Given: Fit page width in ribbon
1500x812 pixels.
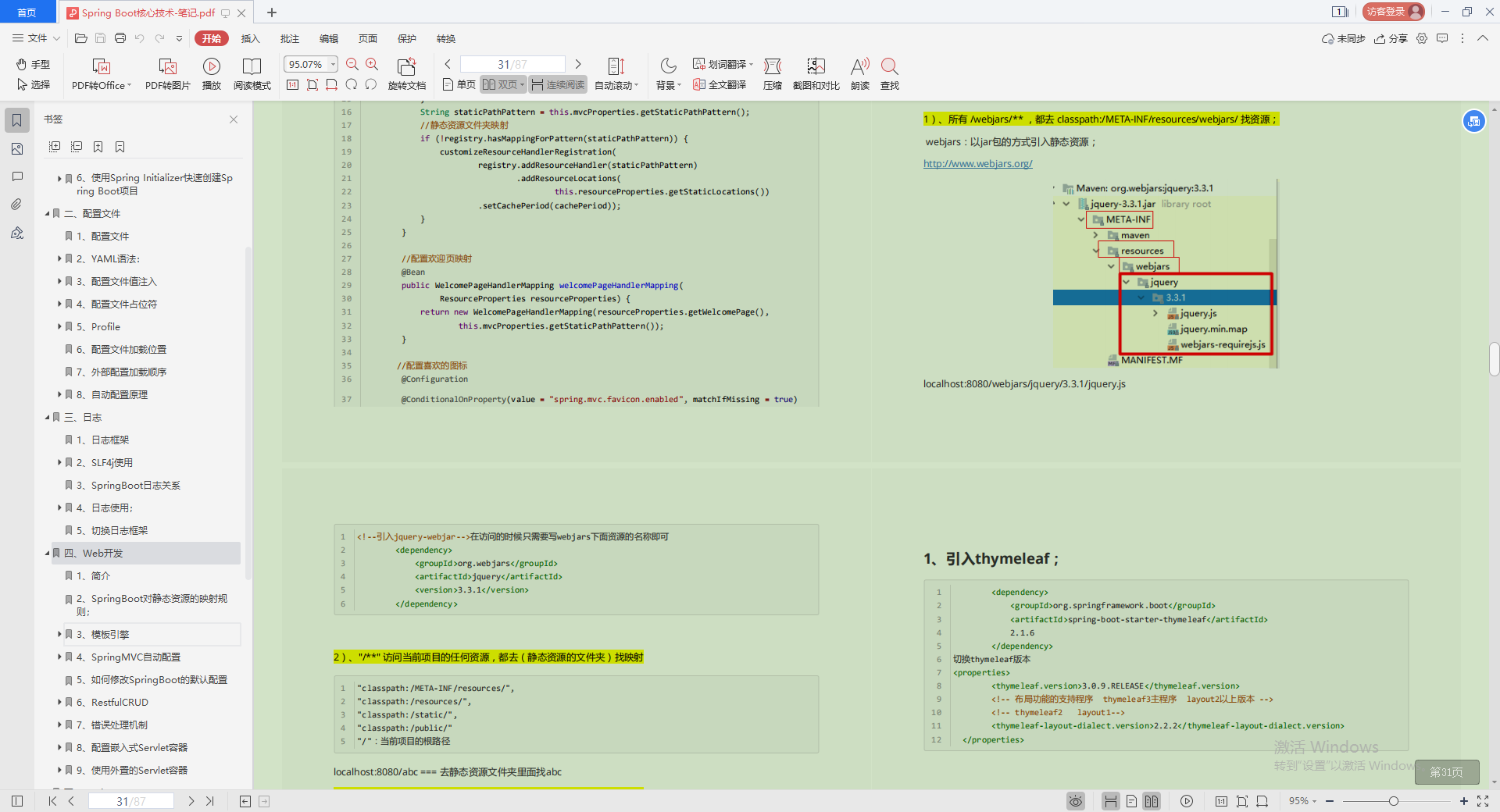Looking at the screenshot, I should tap(332, 84).
